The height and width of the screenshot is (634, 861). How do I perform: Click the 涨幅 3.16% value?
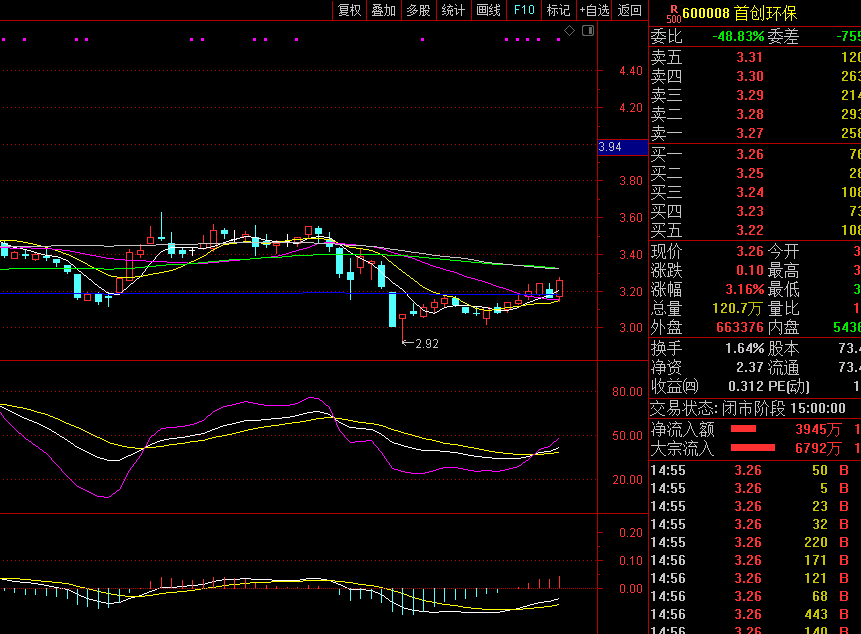tap(745, 289)
